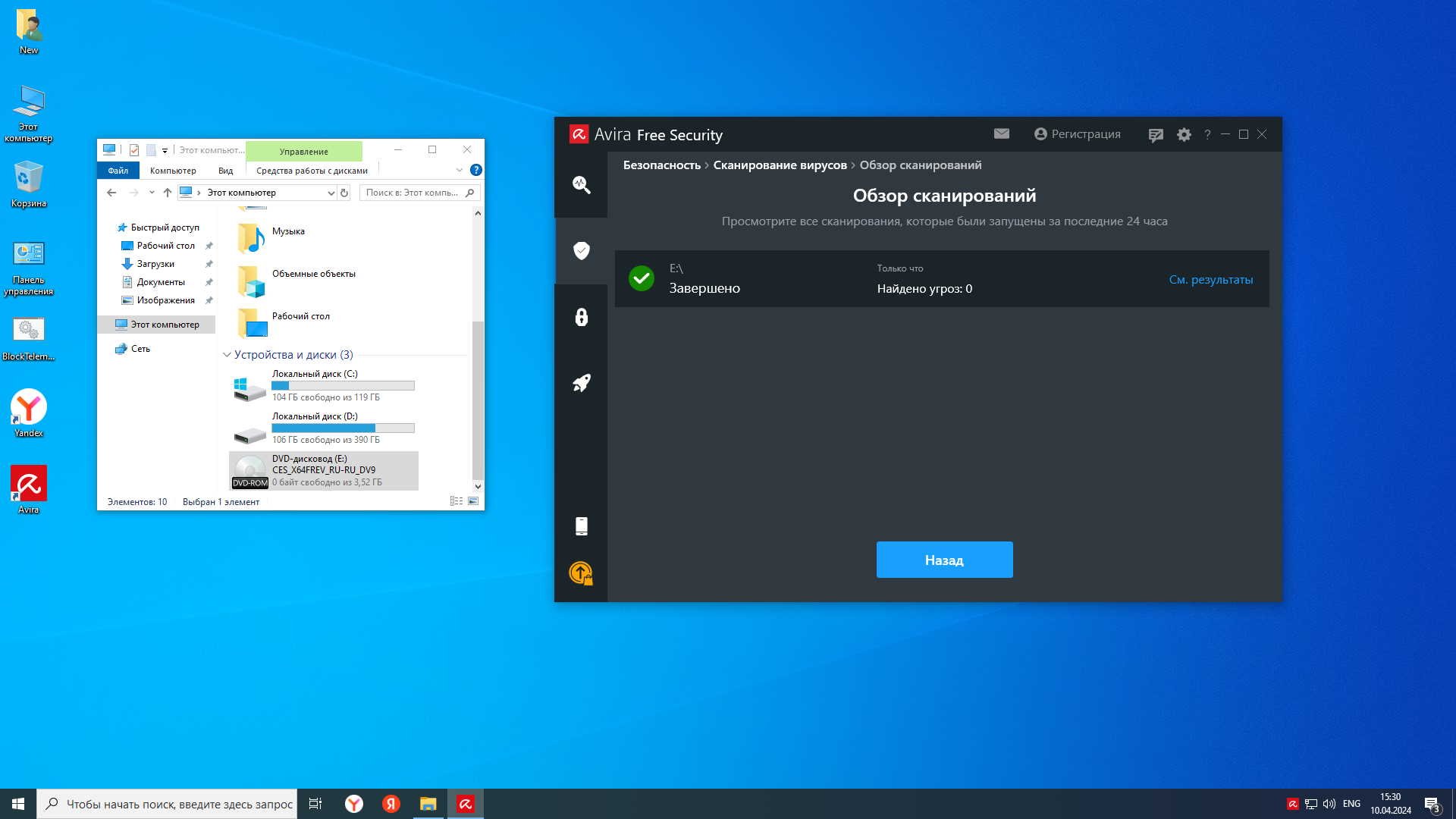1456x819 pixels.
Task: Open Avira Status sidebar icon
Action: [582, 184]
